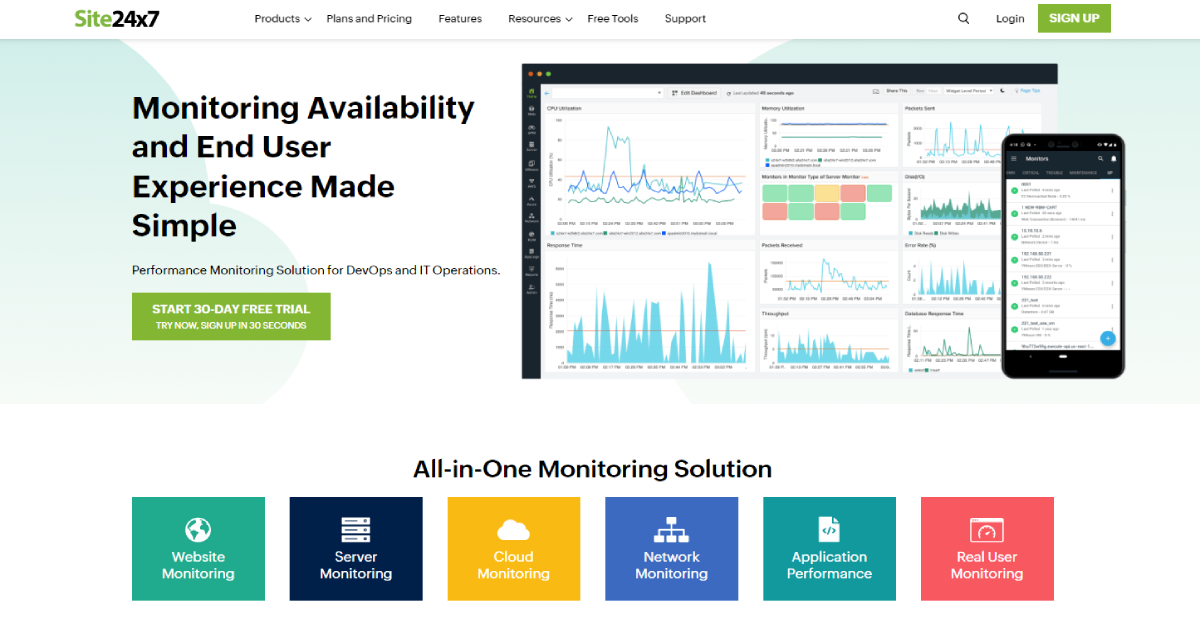The width and height of the screenshot is (1200, 630).
Task: Click the browser gauge icon on Real User Monitoring tile
Action: click(987, 530)
